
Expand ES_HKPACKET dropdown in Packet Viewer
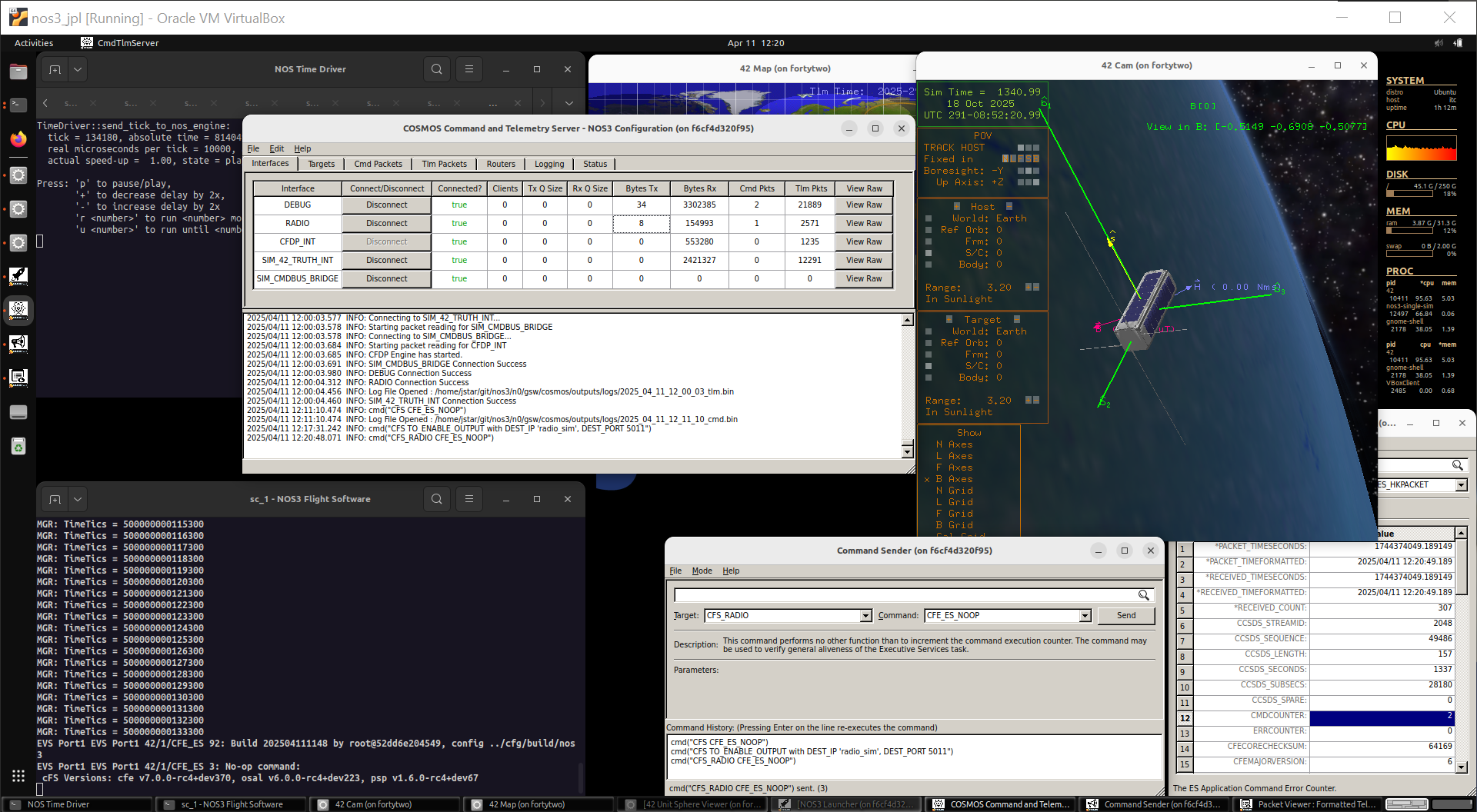click(x=1461, y=485)
